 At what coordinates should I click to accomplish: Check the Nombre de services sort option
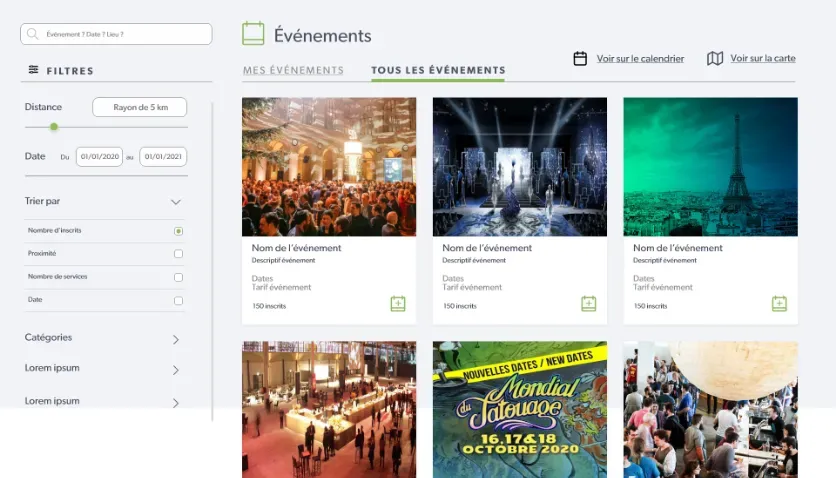pos(178,277)
